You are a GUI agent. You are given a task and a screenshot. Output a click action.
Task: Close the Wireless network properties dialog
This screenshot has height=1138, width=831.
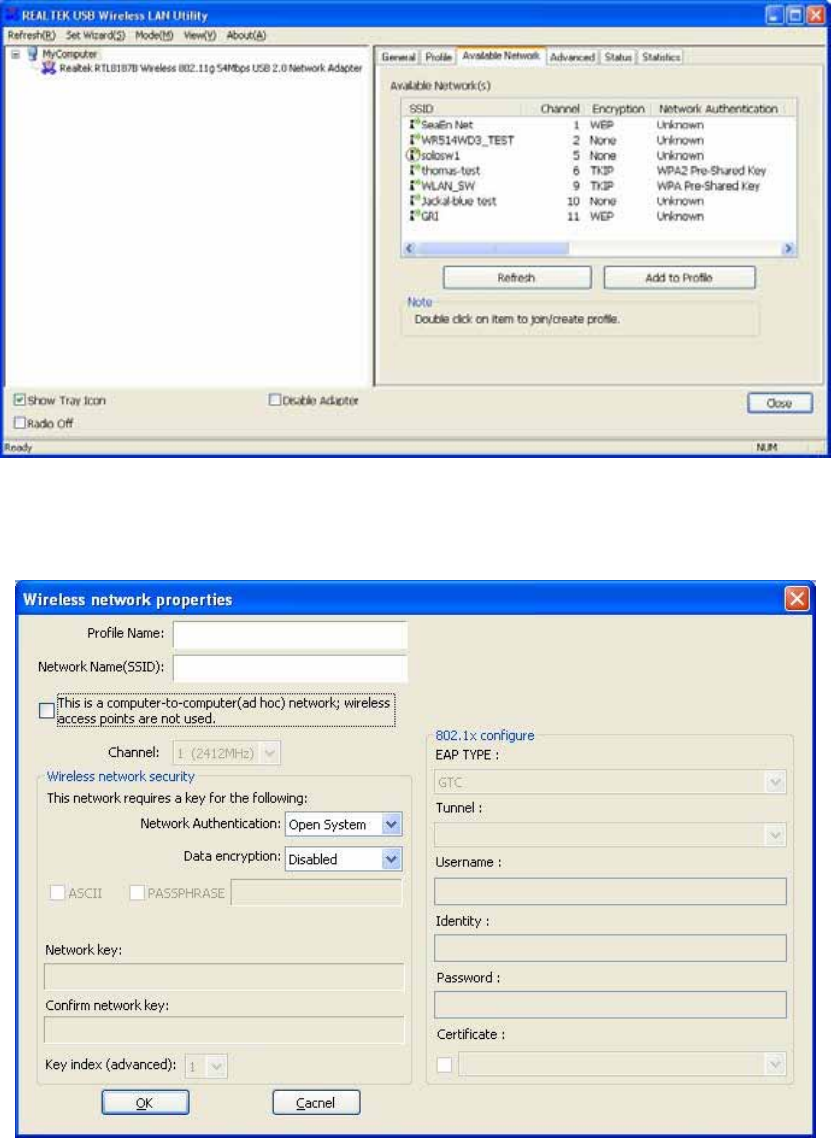coord(796,599)
